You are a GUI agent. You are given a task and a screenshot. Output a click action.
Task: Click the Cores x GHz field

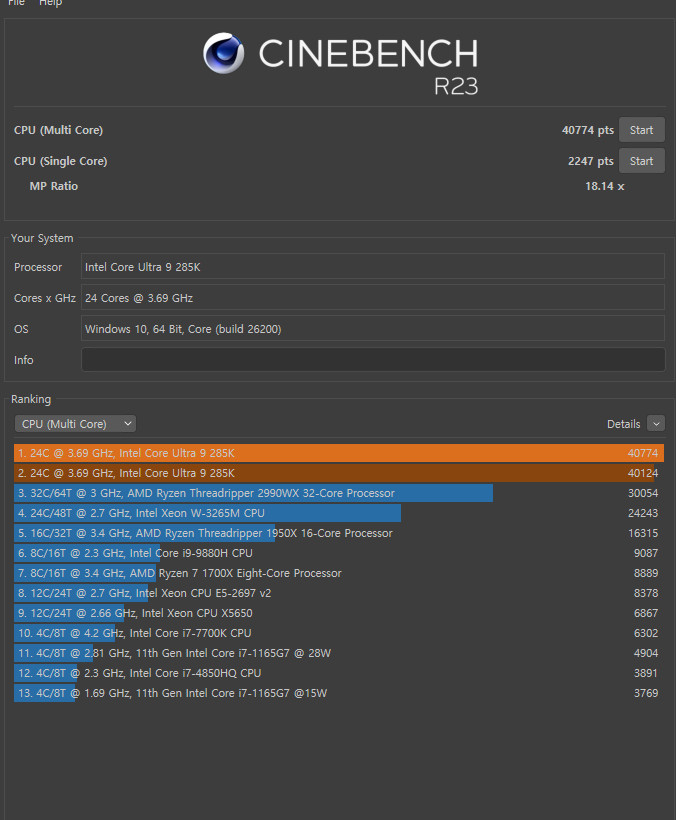(373, 298)
